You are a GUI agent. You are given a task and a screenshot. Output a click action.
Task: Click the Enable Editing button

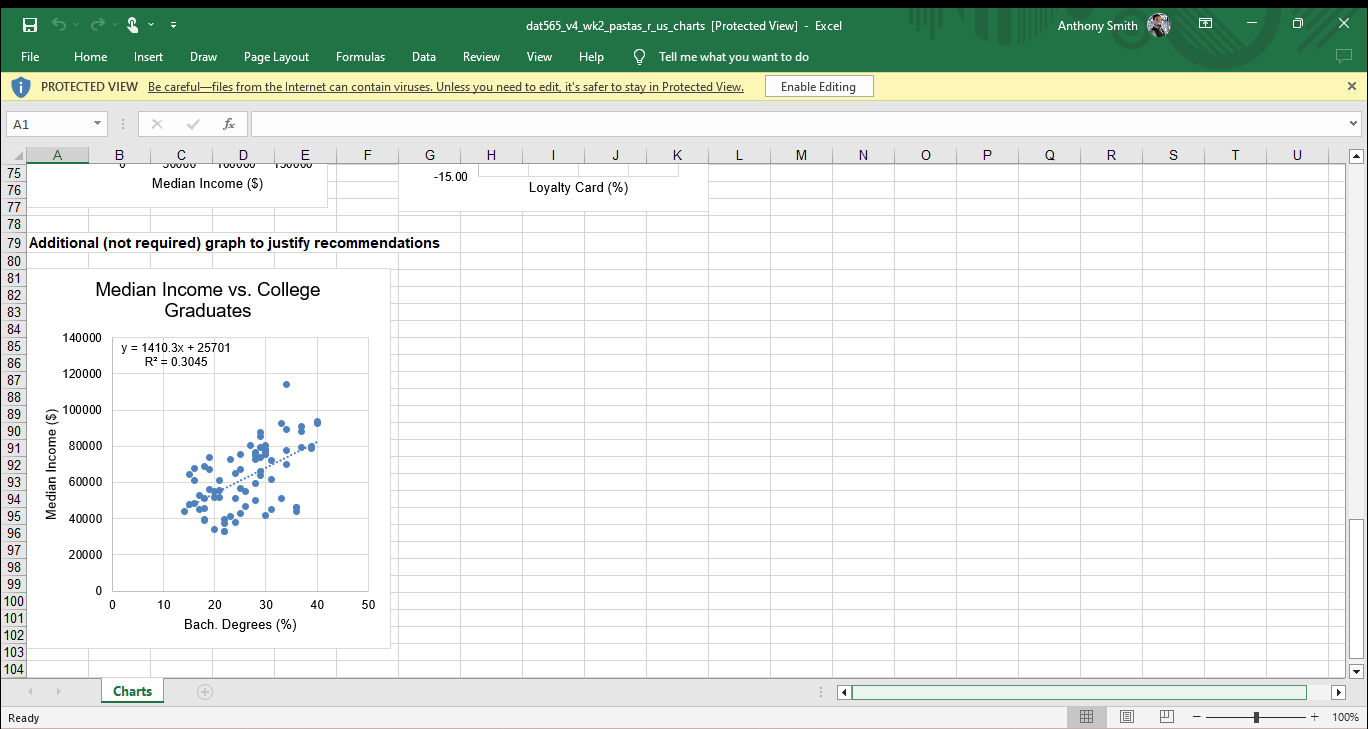[x=819, y=87]
